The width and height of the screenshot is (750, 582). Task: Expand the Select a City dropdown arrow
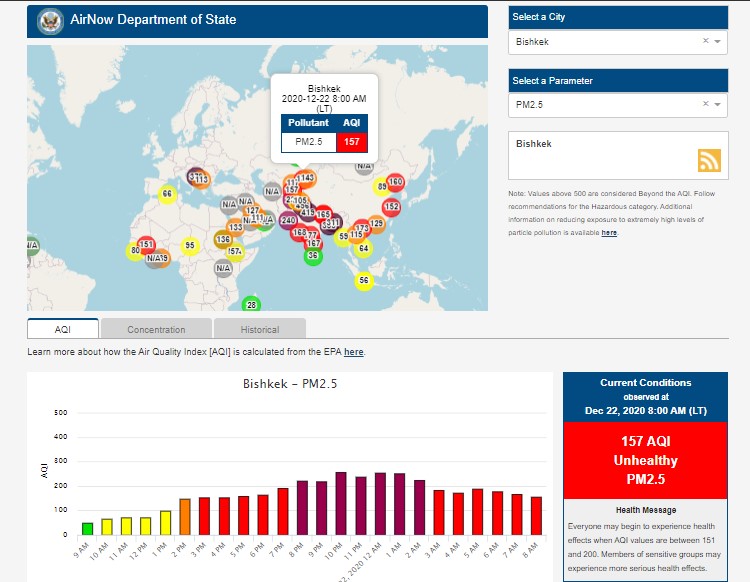pyautogui.click(x=718, y=42)
